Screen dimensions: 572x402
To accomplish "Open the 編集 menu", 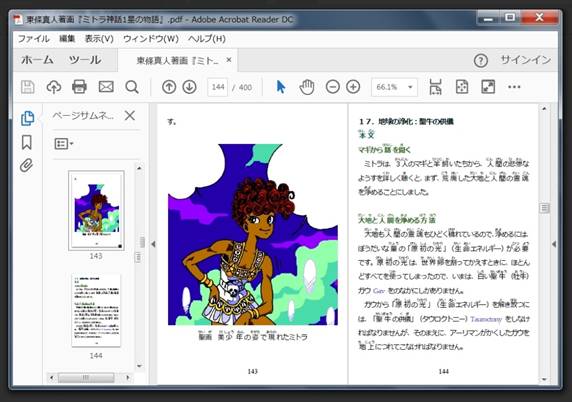I will 67,39.
